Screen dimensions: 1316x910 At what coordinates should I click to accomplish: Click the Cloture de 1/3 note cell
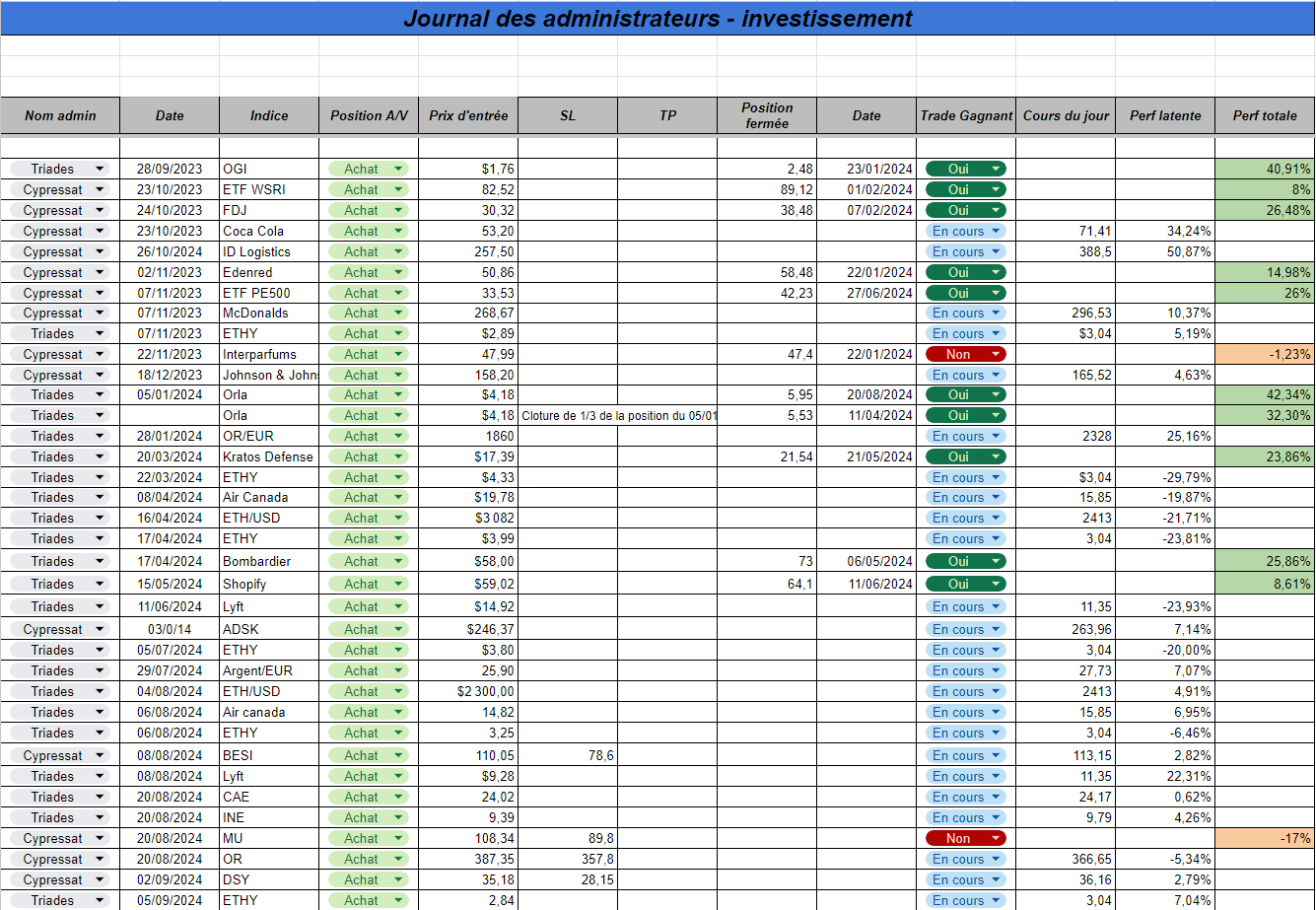tap(618, 415)
